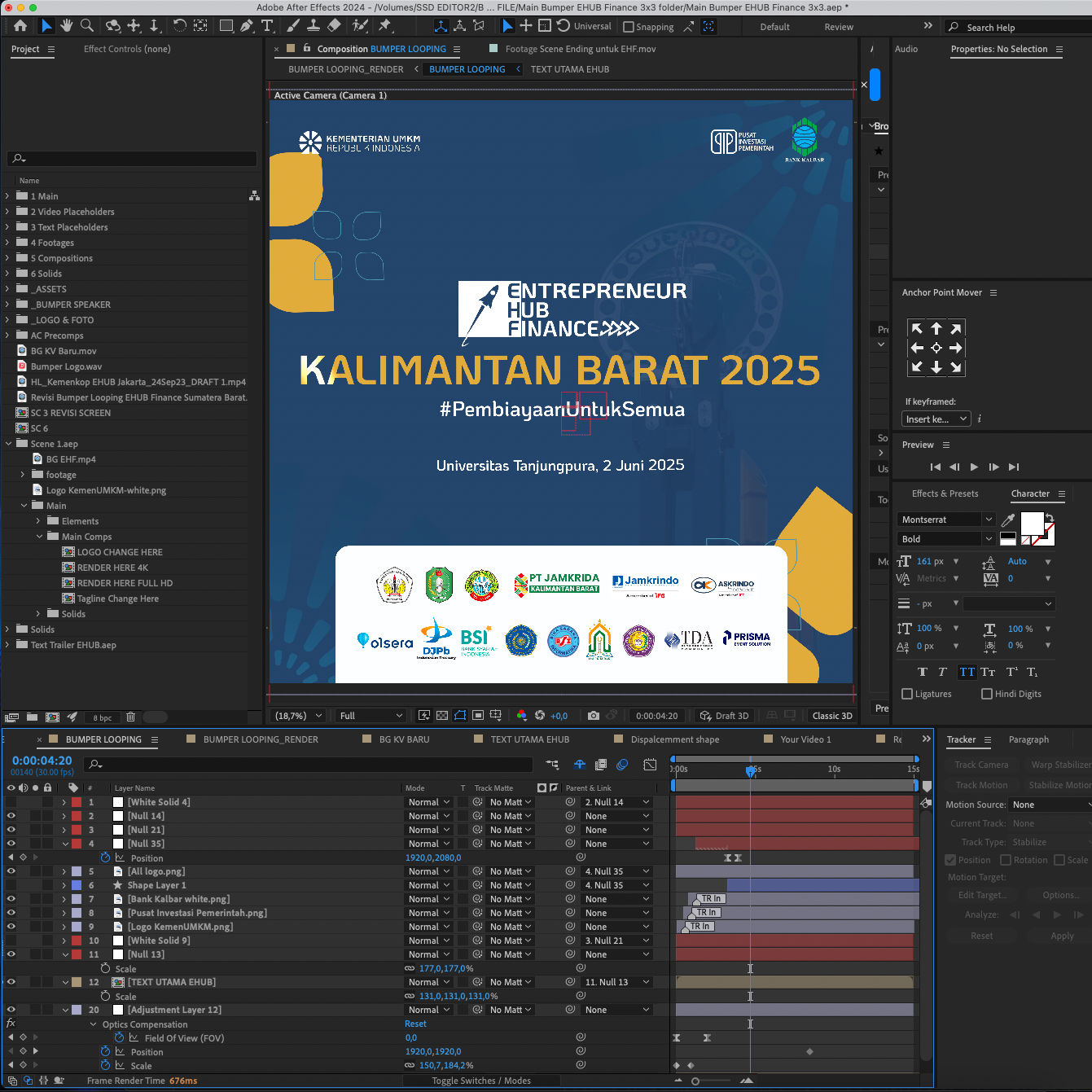The image size is (1092, 1092).
Task: Pick the Eraser tool
Action: coord(334,26)
